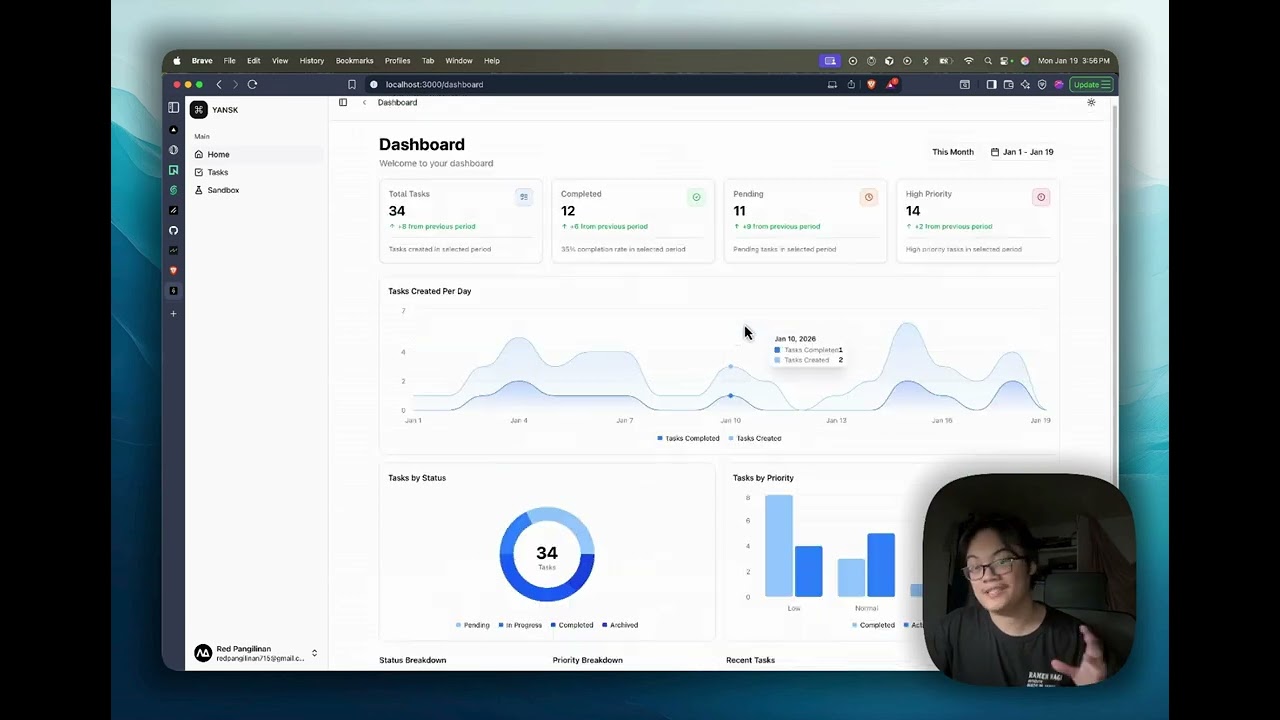Click the YANSK command logo icon
Image resolution: width=1280 pixels, height=720 pixels.
coord(199,110)
